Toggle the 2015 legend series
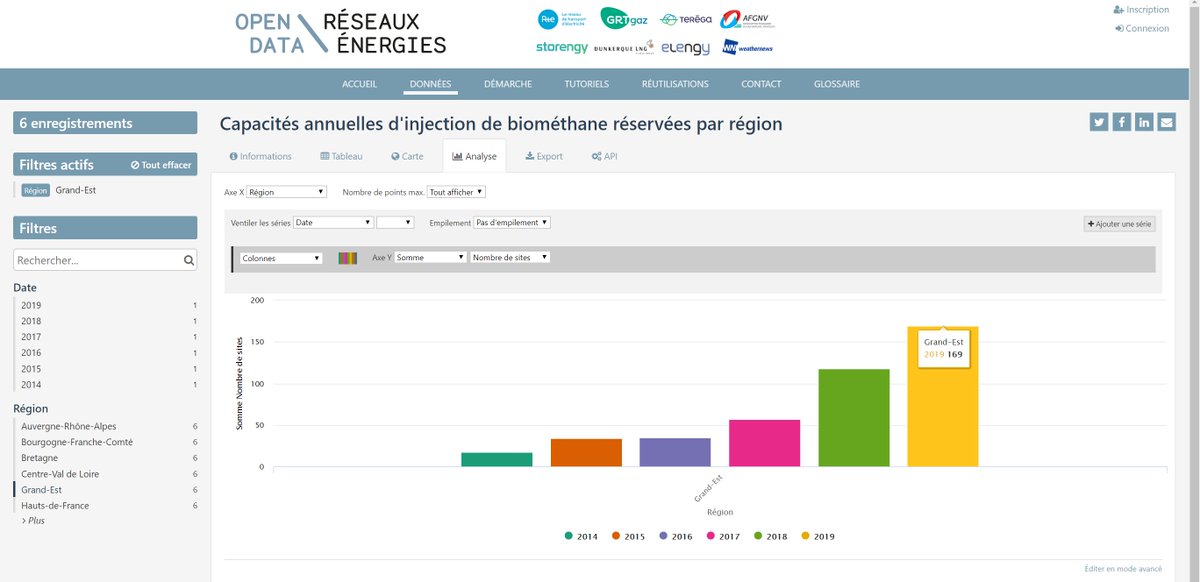Screen dimensions: 1200x582 pos(628,536)
